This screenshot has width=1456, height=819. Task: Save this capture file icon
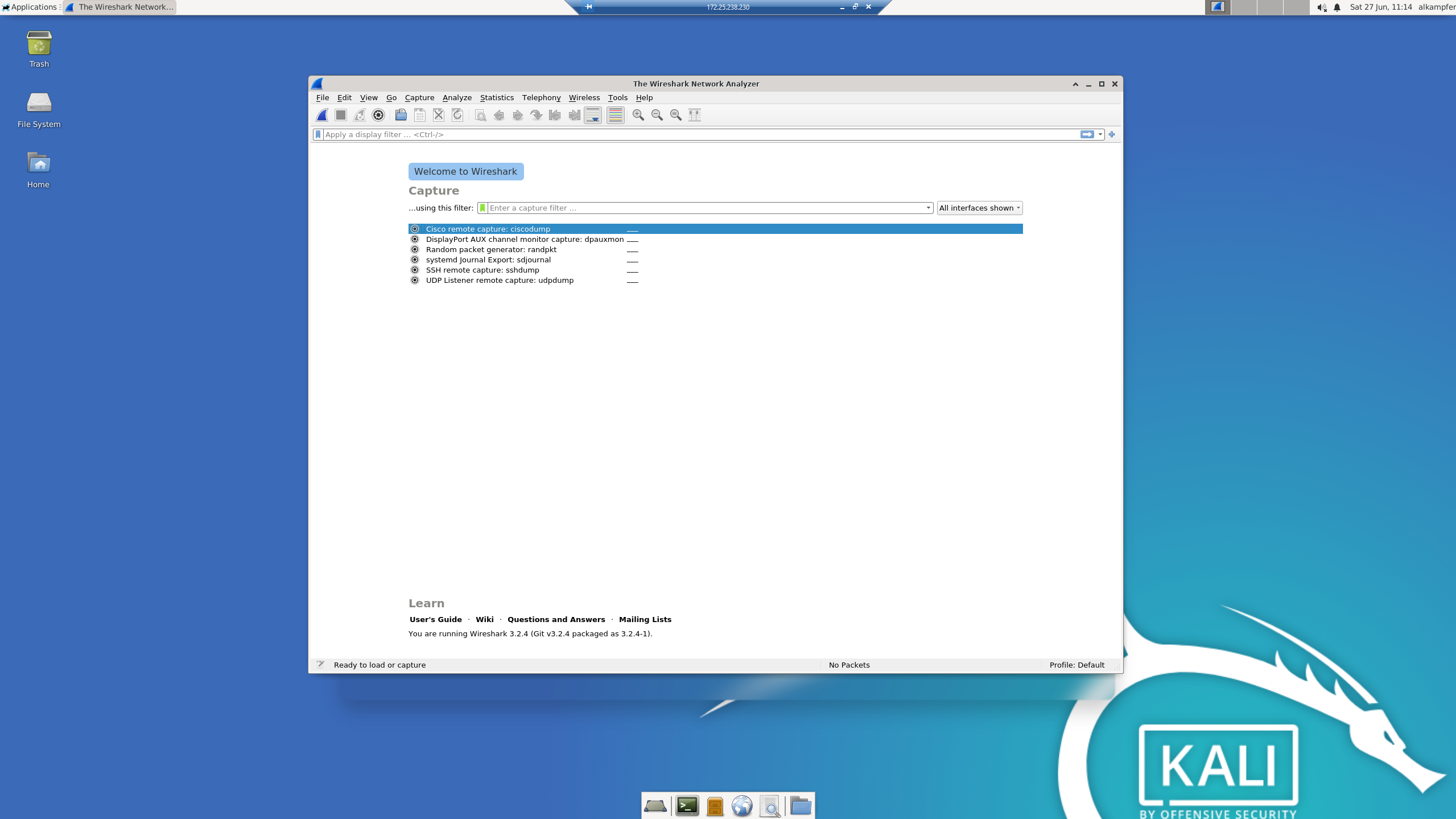[420, 116]
